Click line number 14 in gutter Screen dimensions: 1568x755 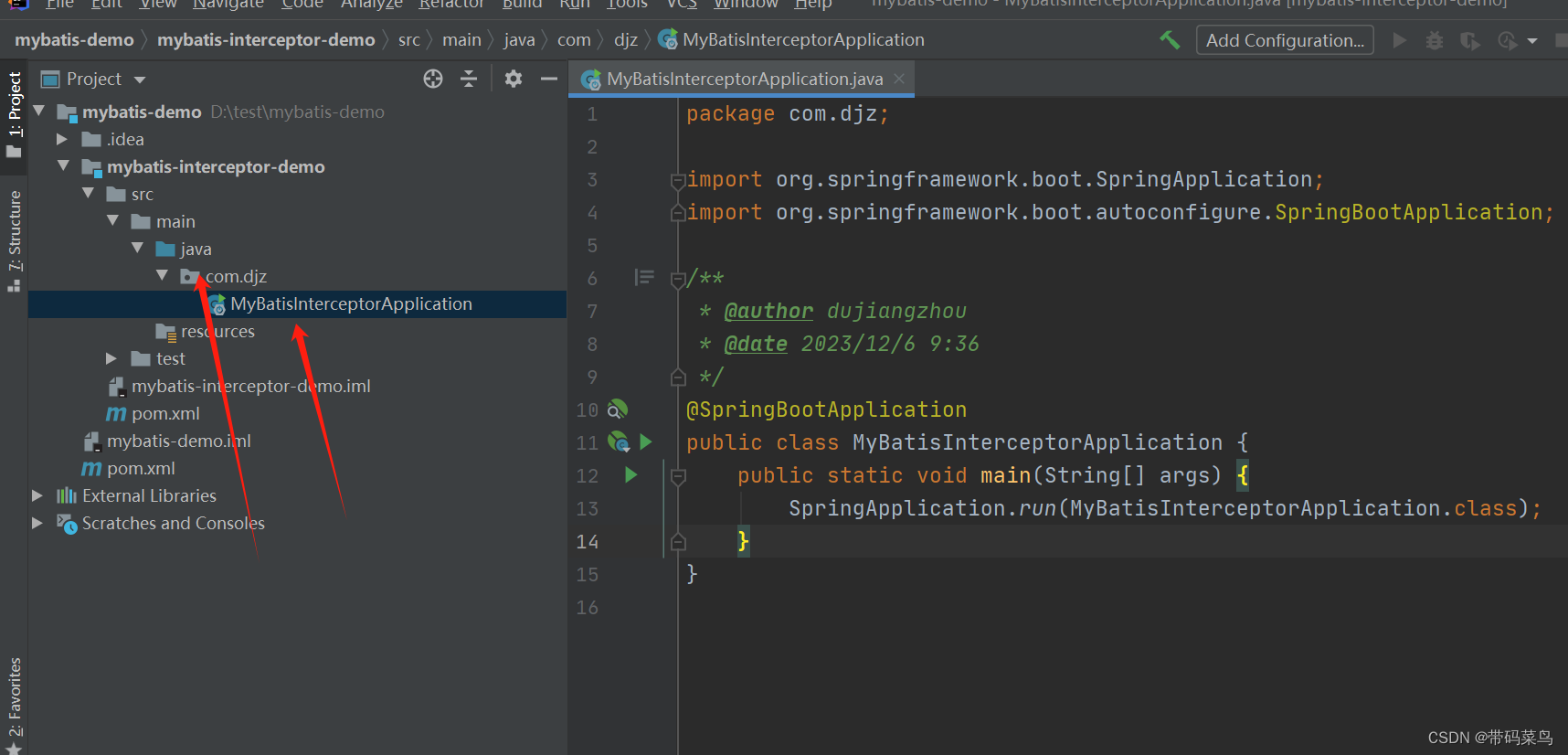click(x=588, y=542)
